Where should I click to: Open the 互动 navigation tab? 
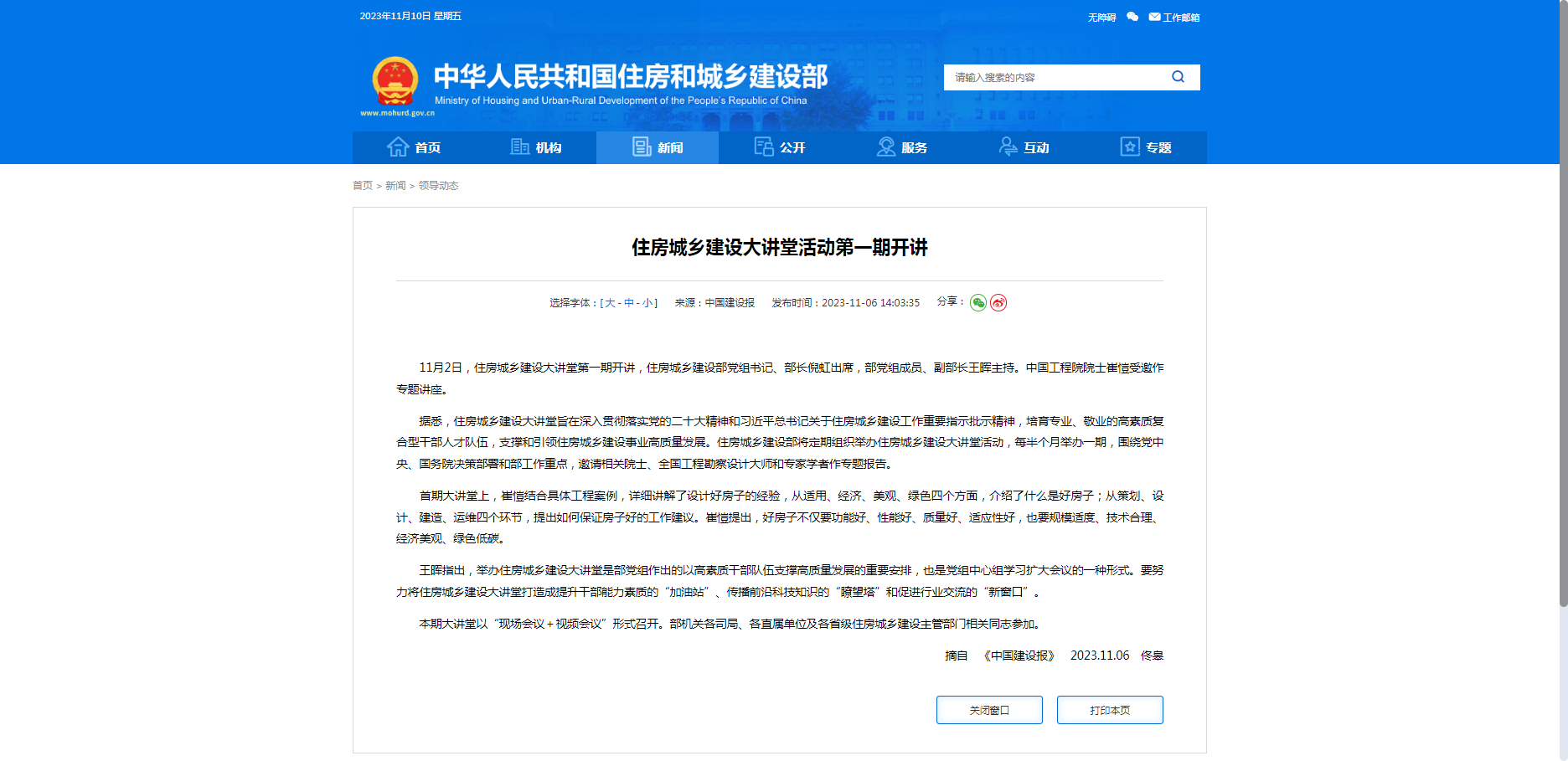pos(1024,147)
